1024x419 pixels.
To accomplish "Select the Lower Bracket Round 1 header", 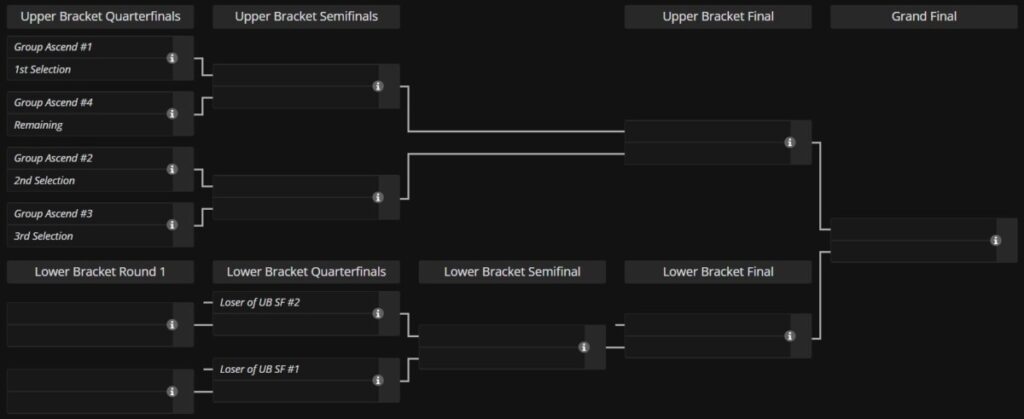I will (x=101, y=272).
